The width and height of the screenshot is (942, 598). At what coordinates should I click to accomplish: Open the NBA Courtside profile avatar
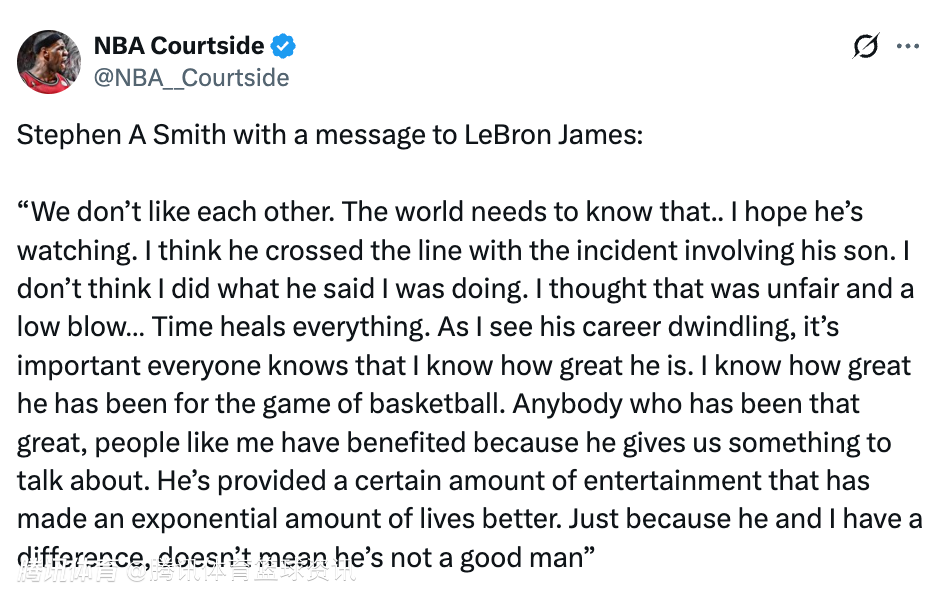click(49, 62)
